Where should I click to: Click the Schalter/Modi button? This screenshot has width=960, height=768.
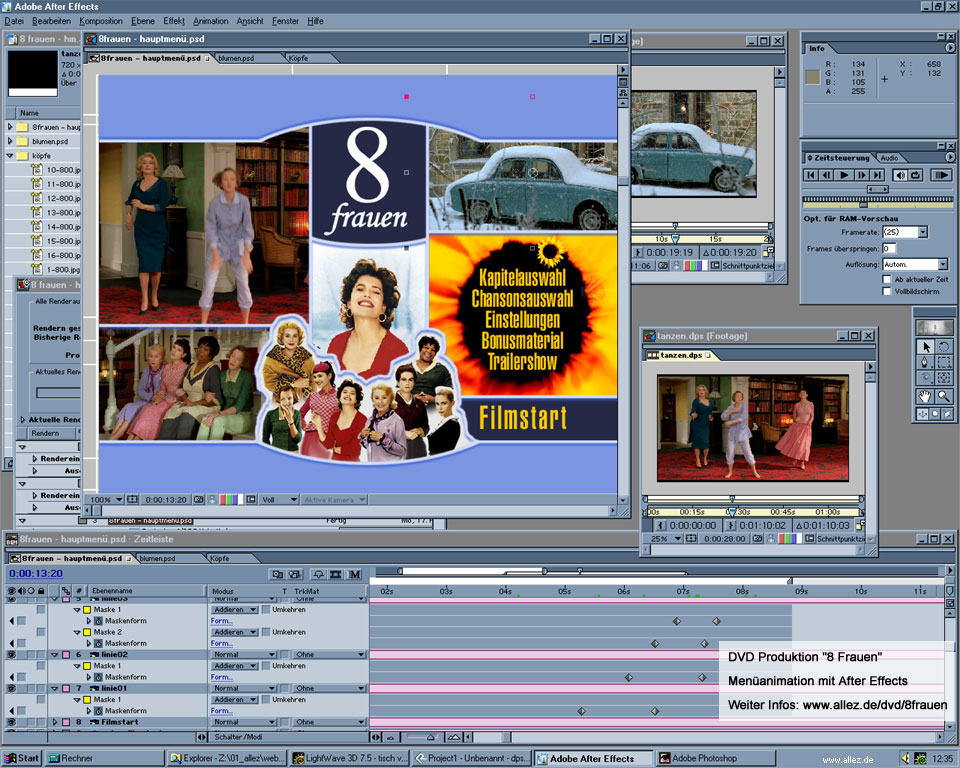click(239, 737)
